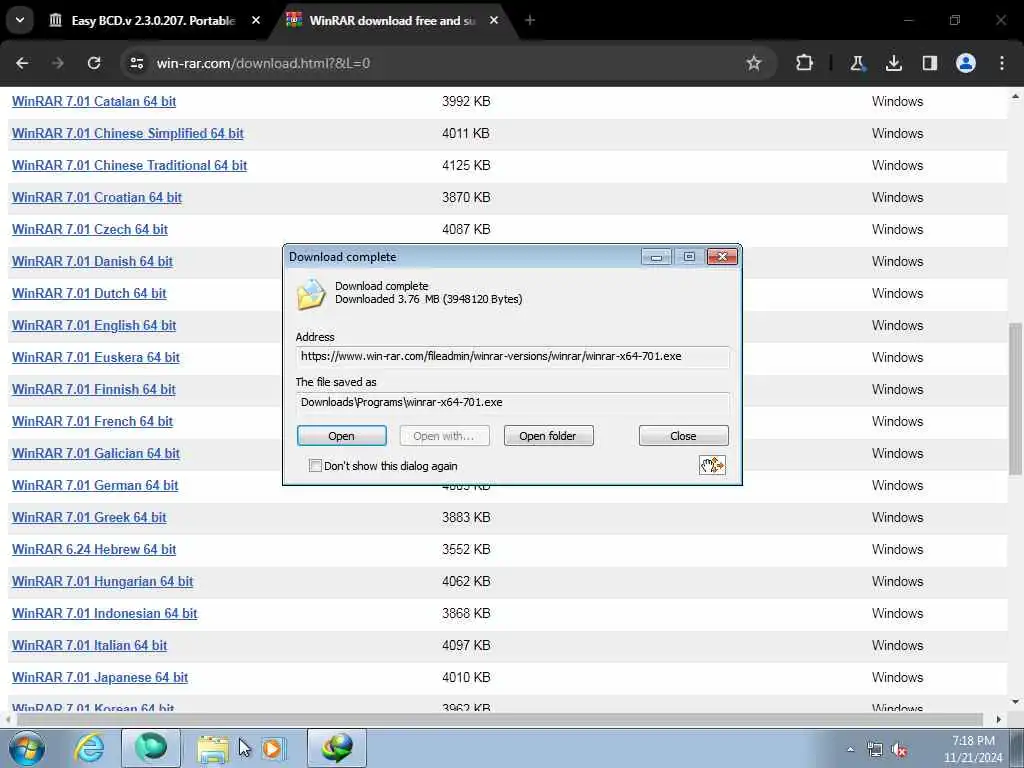Open WinRAR 7.01 Chinese Traditional 64 bit link

[x=129, y=165]
